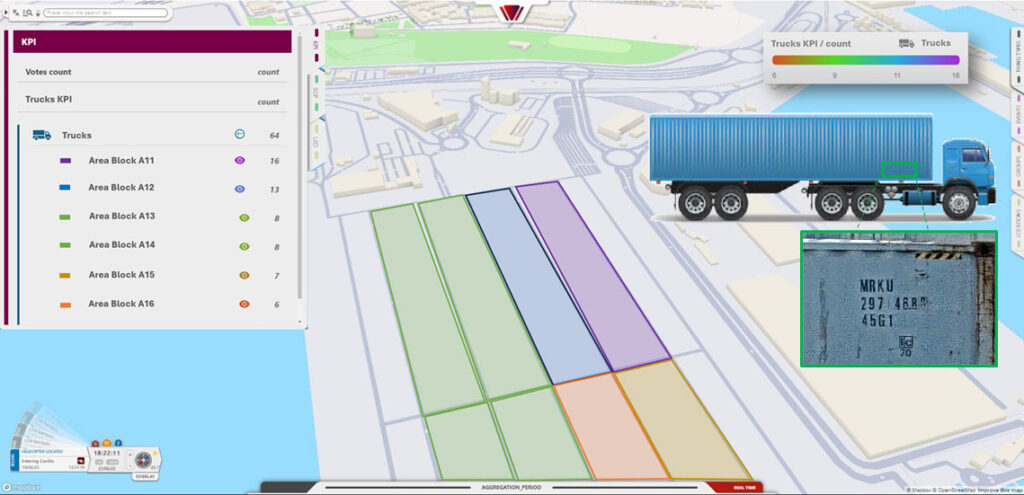1024x495 pixels.
Task: Click the truck icon in the KPI legend
Action: click(906, 44)
